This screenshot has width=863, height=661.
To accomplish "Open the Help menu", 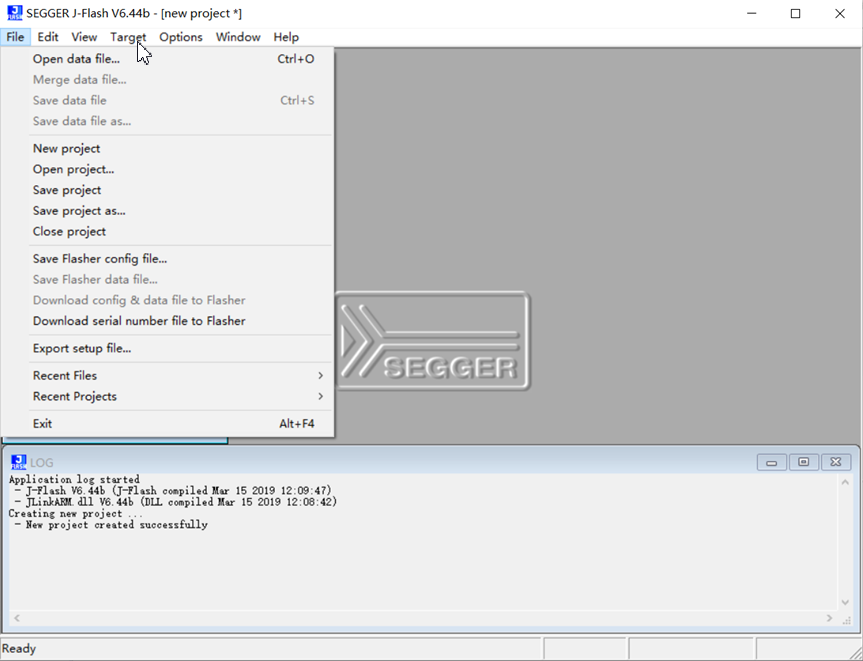I will 286,37.
